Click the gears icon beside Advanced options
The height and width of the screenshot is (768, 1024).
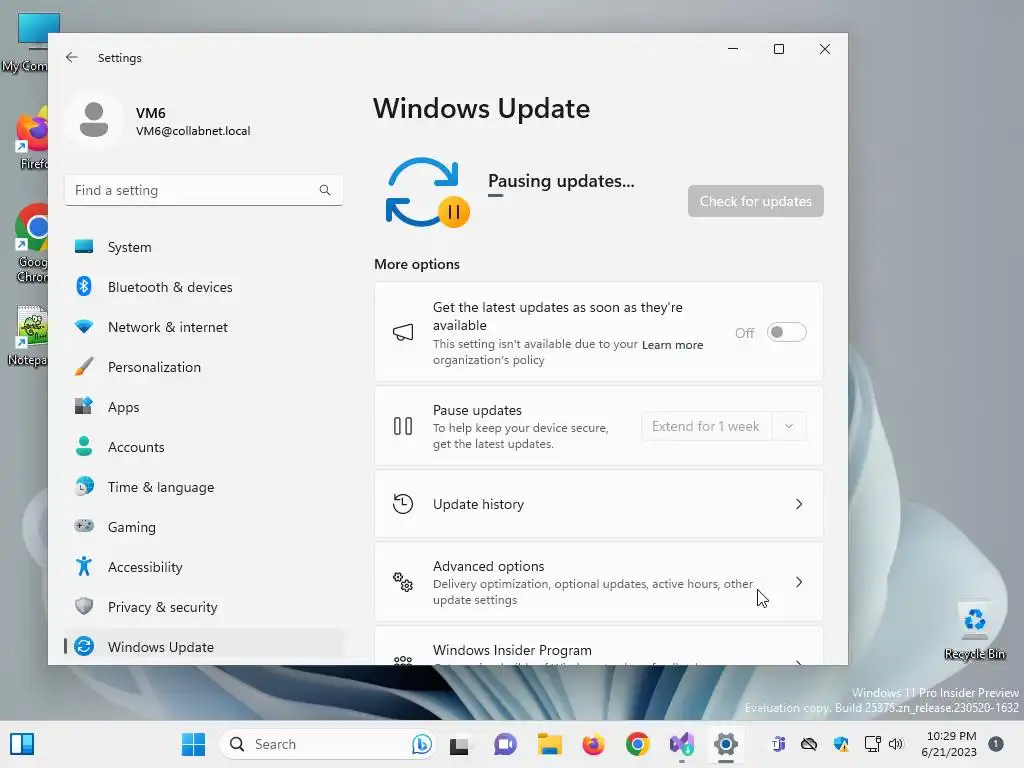click(403, 582)
